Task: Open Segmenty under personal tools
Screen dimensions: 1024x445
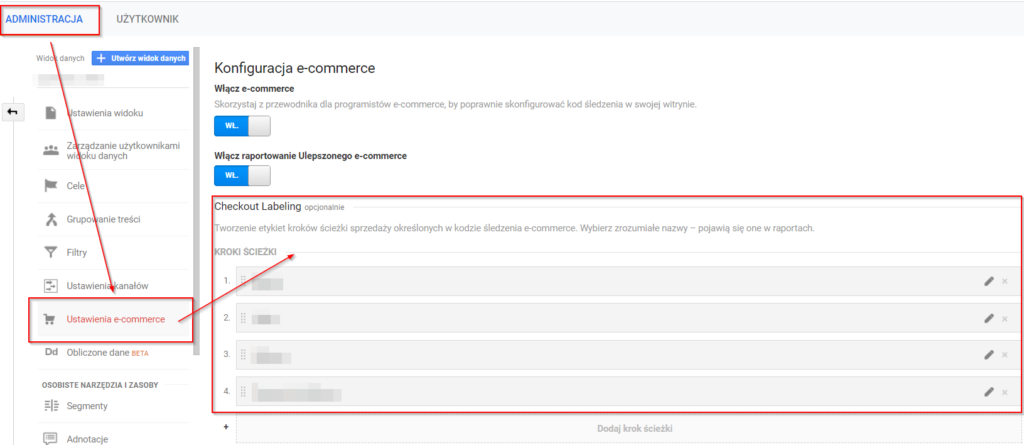Action: pos(87,406)
